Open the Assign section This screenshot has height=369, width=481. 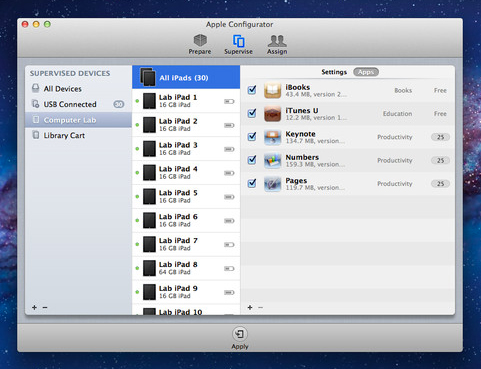277,44
